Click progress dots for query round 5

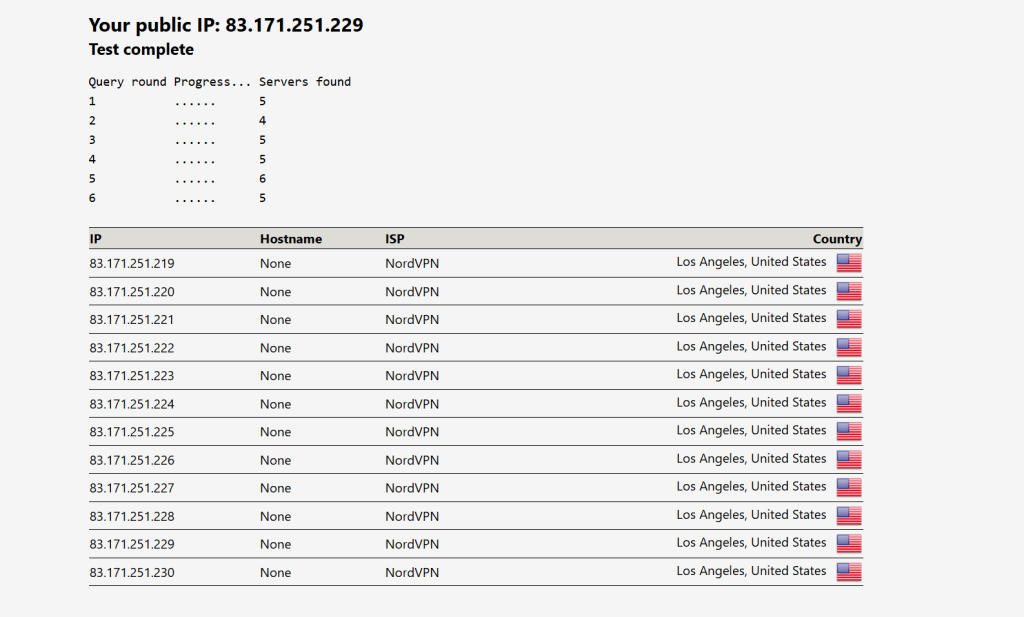[195, 178]
